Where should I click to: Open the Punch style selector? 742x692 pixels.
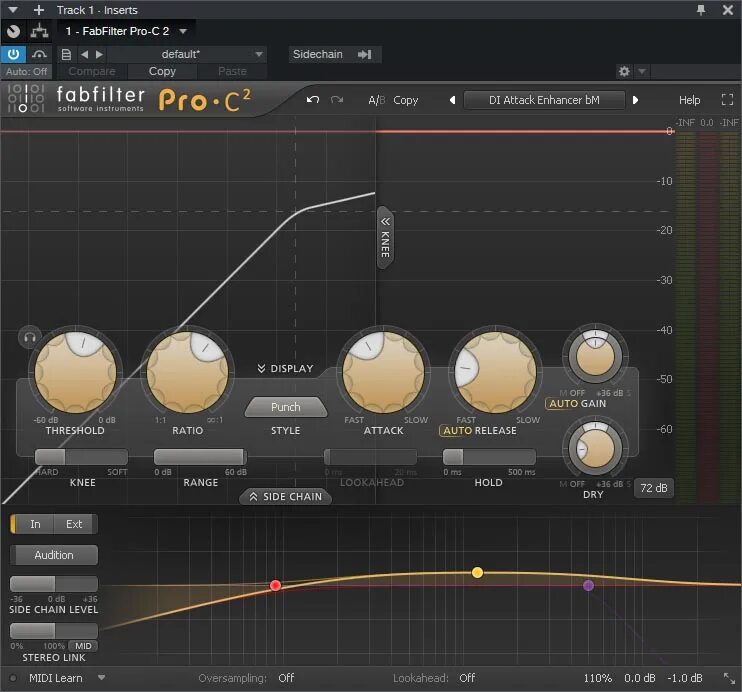click(285, 407)
